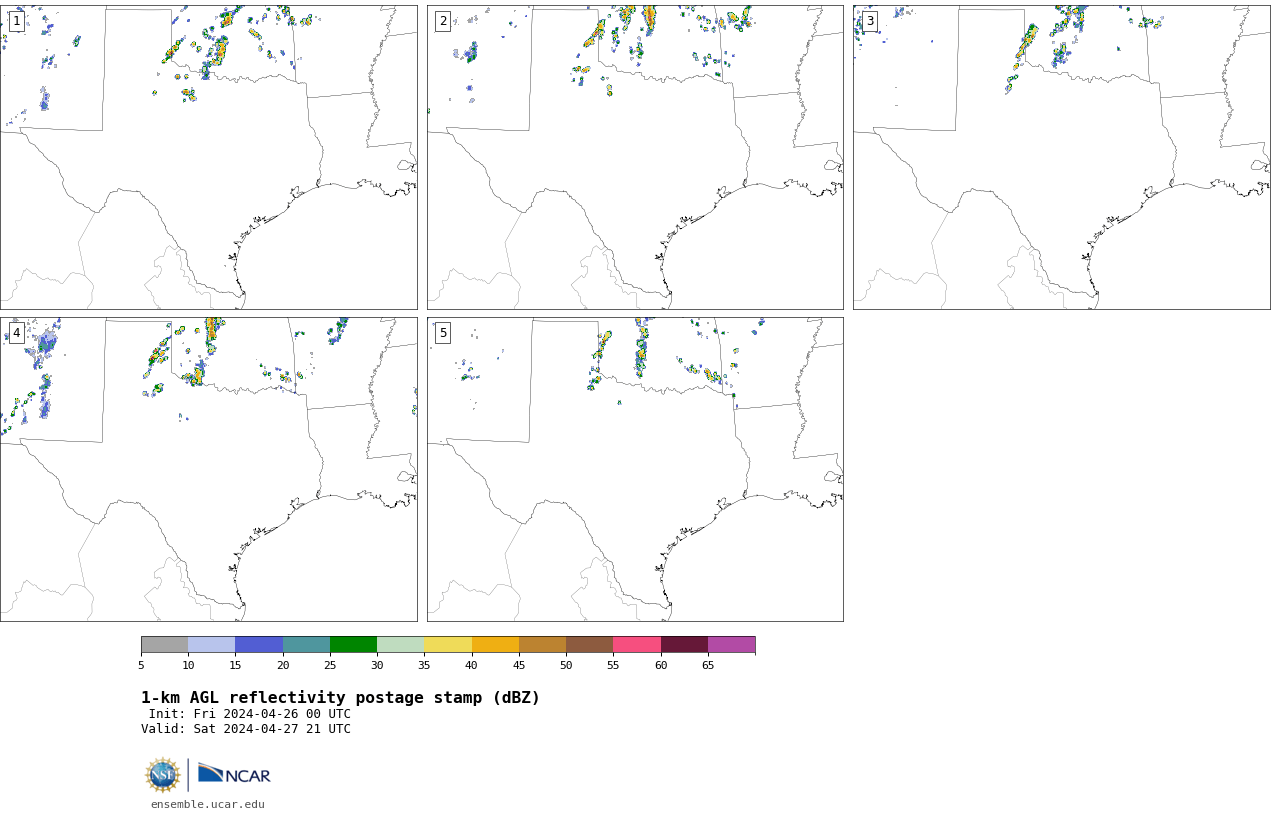The height and width of the screenshot is (815, 1280).
Task: Click colorbar tick label 50
Action: [x=566, y=665]
